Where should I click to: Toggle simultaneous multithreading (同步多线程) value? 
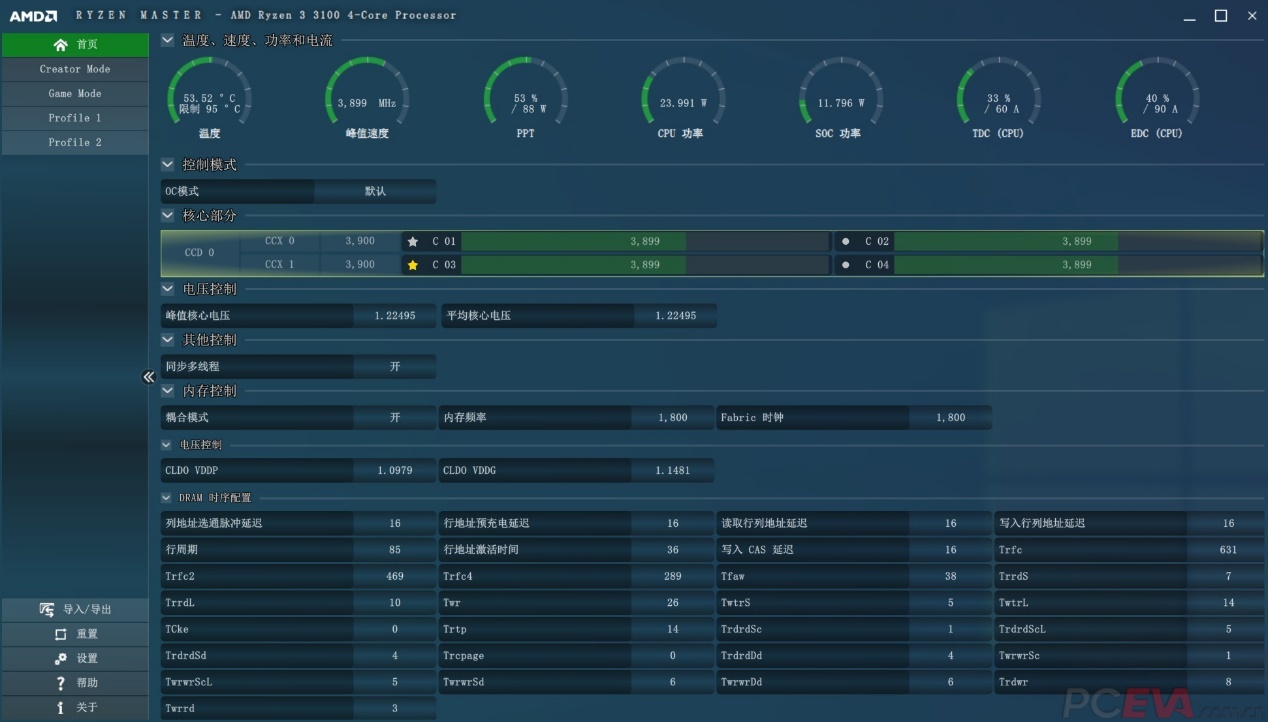click(394, 367)
